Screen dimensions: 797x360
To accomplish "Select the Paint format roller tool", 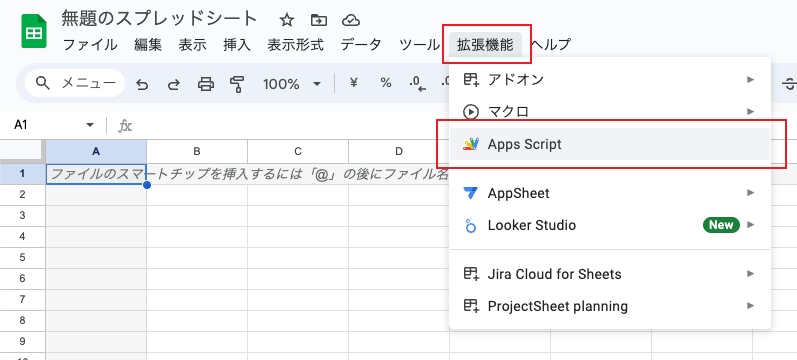I will pyautogui.click(x=237, y=84).
